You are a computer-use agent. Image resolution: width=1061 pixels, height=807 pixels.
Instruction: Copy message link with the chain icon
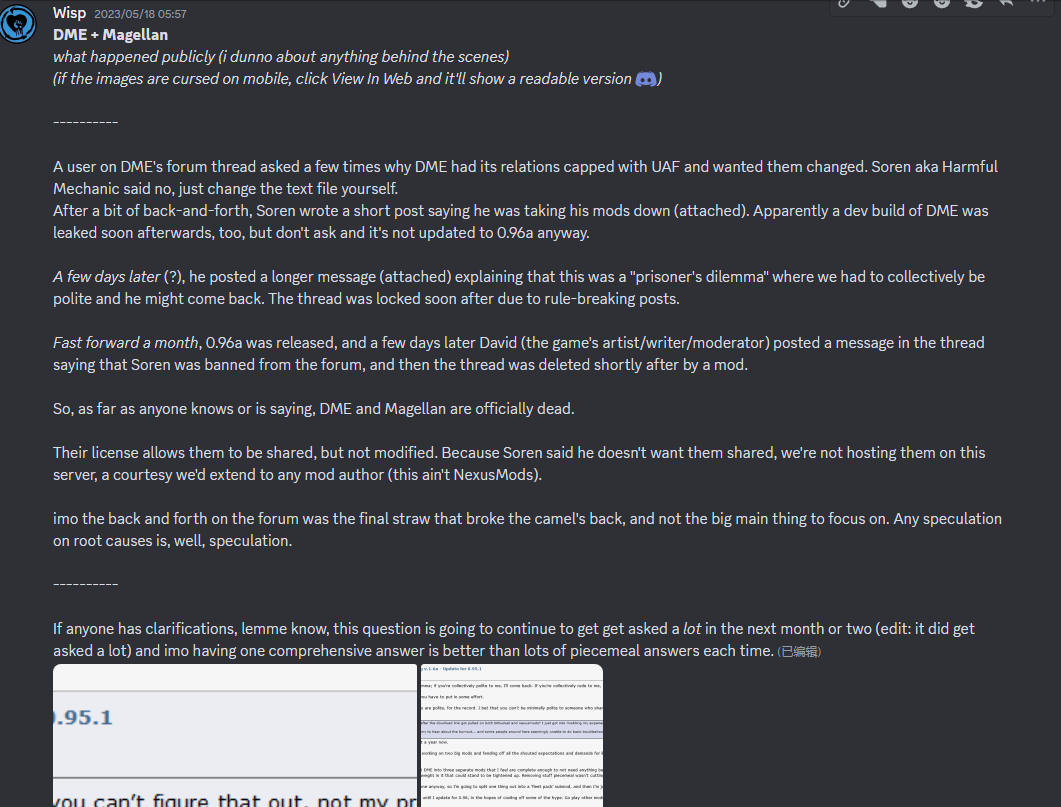[x=844, y=3]
